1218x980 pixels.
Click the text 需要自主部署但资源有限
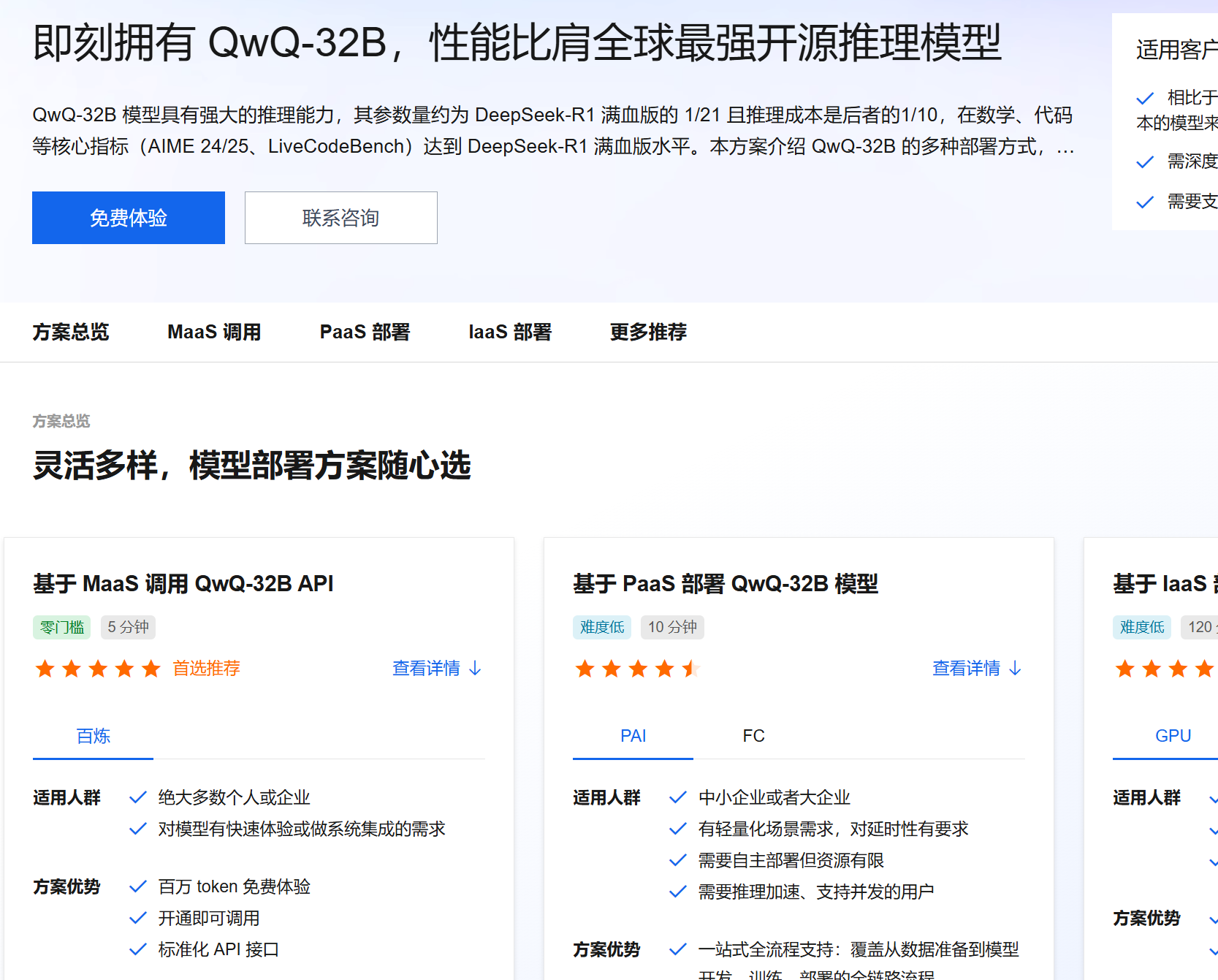(791, 860)
